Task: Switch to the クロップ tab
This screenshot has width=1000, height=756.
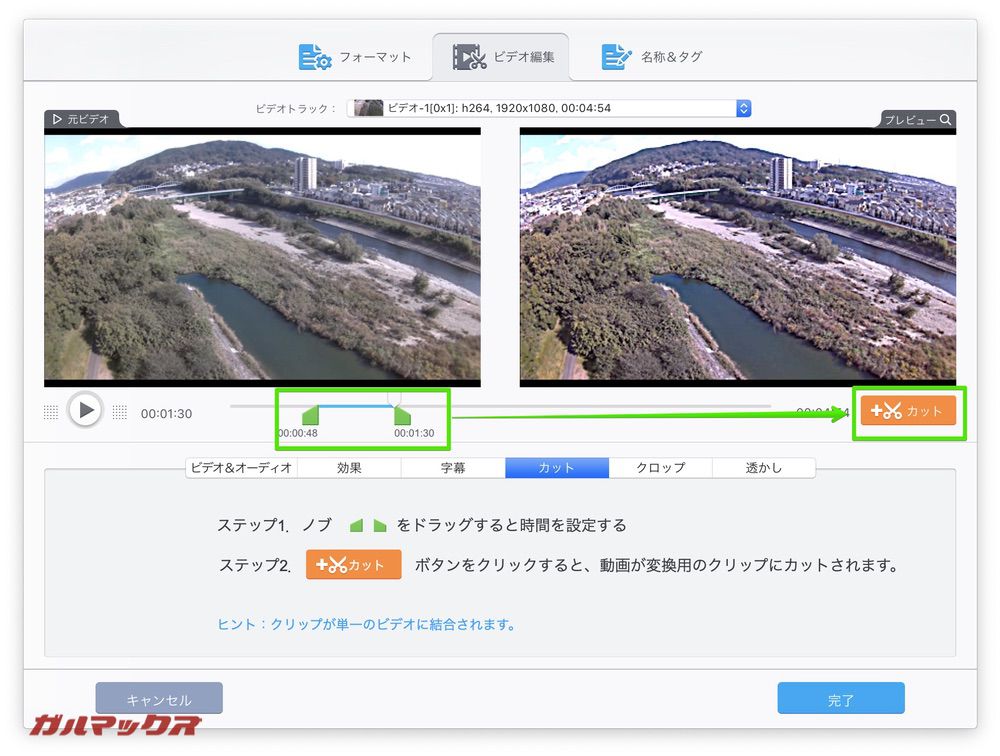Action: pos(660,467)
